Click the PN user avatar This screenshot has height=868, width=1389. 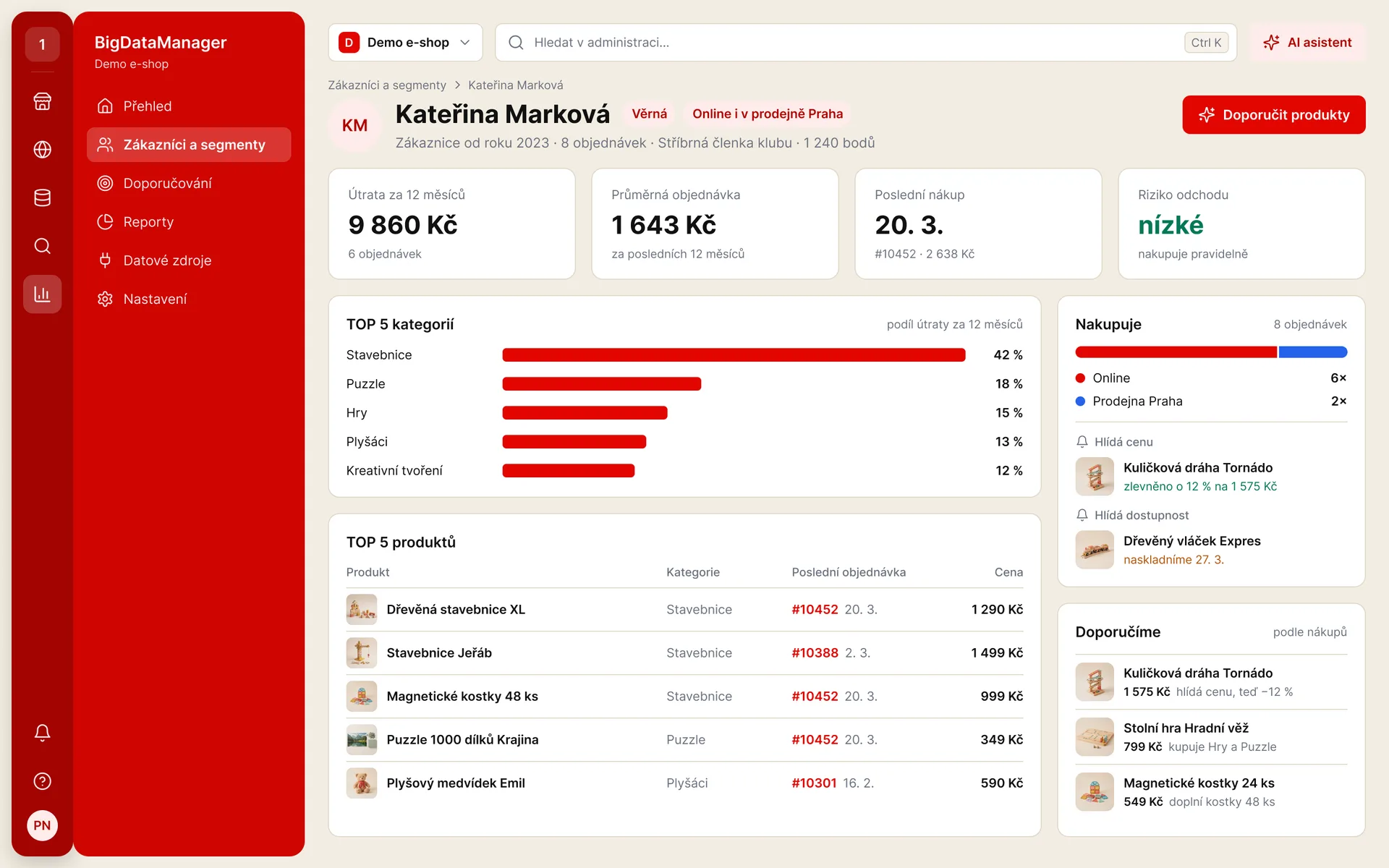(42, 825)
